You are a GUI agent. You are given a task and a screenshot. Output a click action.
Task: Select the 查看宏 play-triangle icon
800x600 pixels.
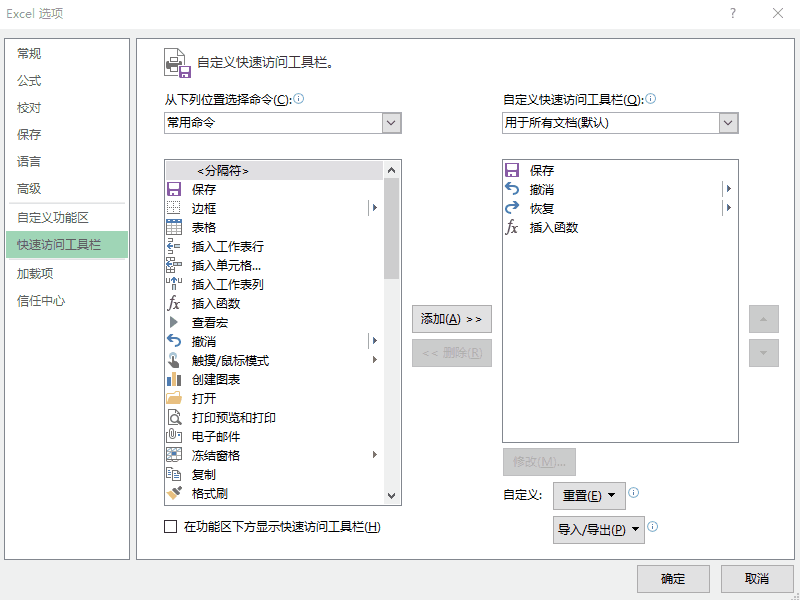[174, 322]
